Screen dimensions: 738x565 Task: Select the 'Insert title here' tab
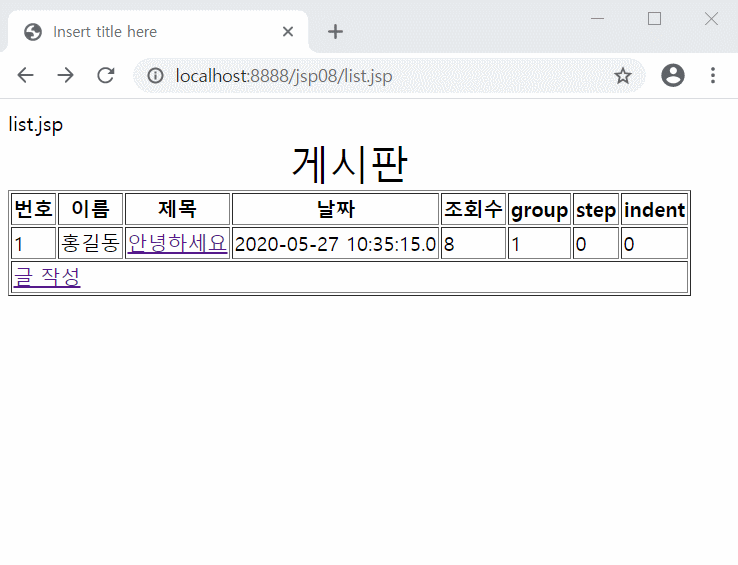point(158,32)
